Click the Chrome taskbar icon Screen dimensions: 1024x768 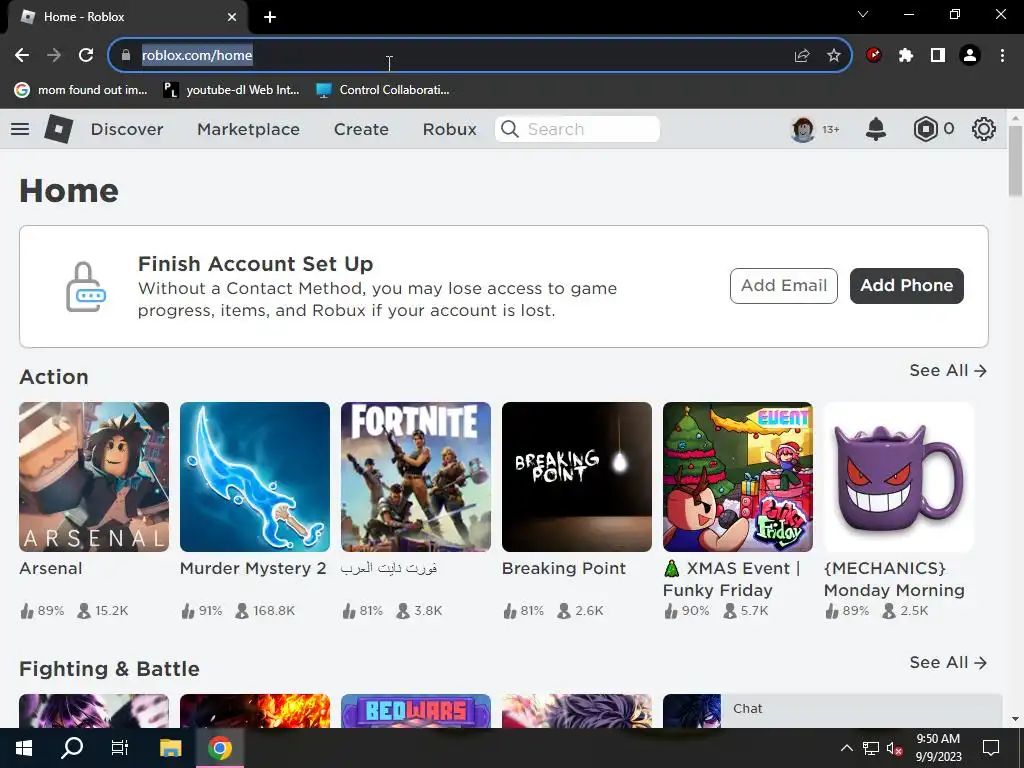(220, 748)
